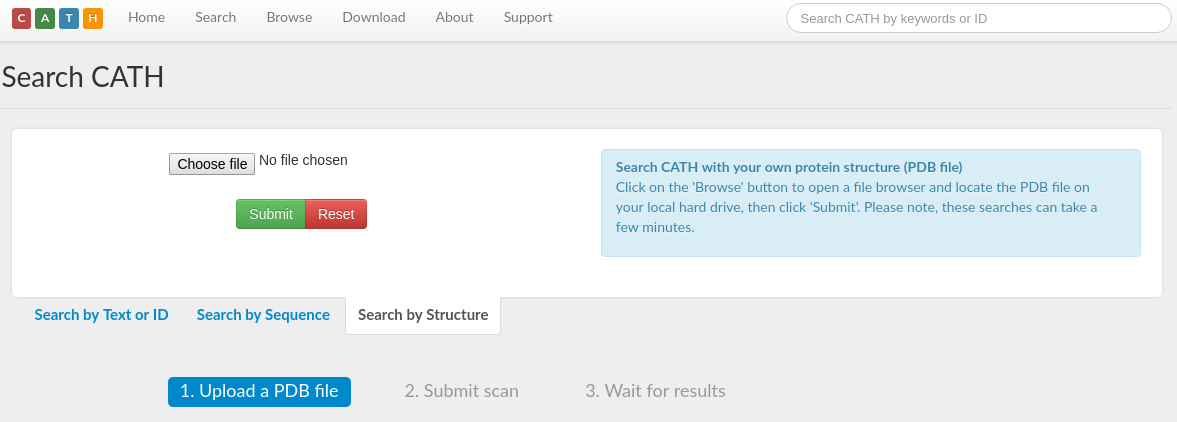The height and width of the screenshot is (422, 1177).
Task: Select the About navigation item
Action: click(454, 18)
